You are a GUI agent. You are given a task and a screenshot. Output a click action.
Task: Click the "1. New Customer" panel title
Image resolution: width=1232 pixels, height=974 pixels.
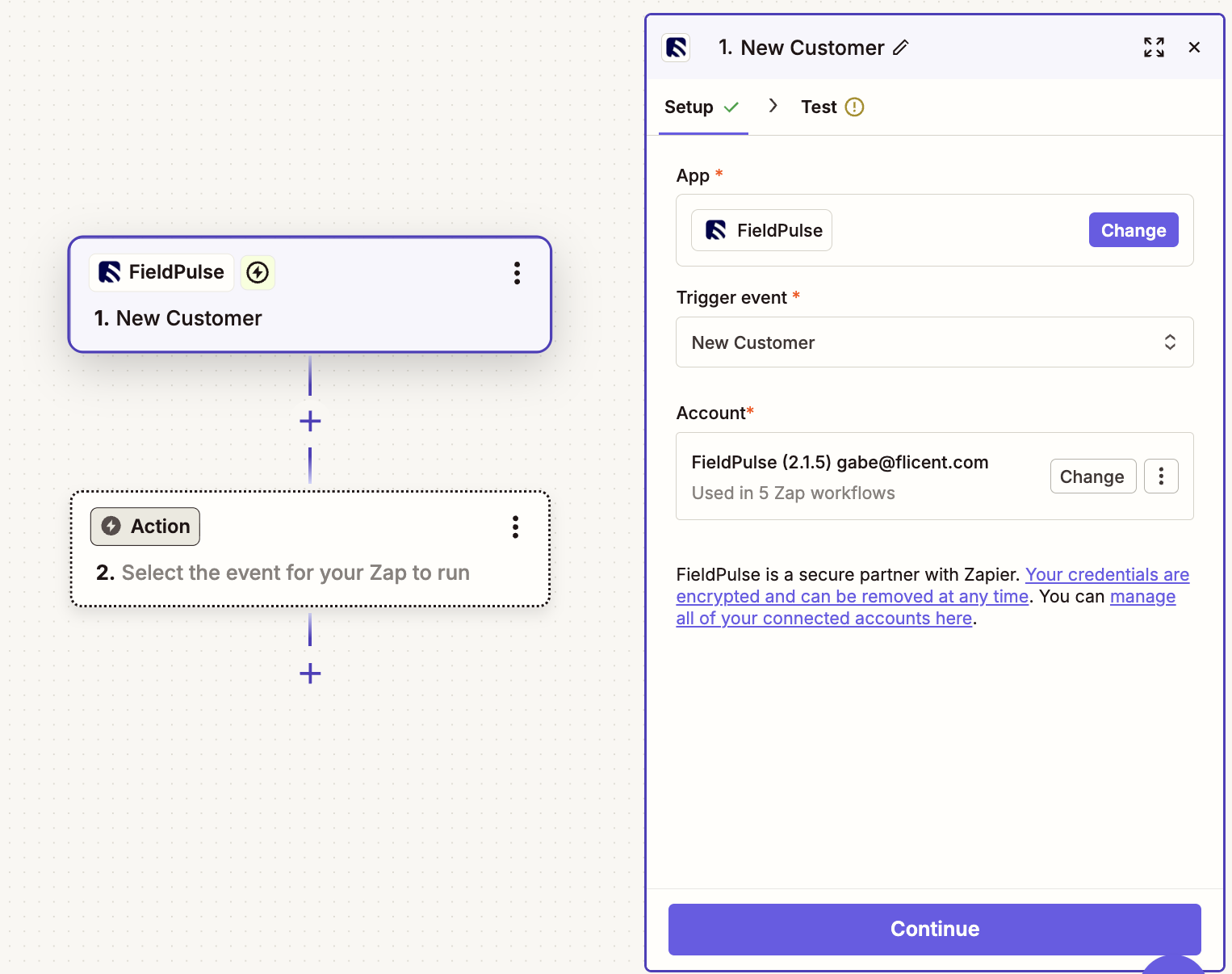click(801, 48)
